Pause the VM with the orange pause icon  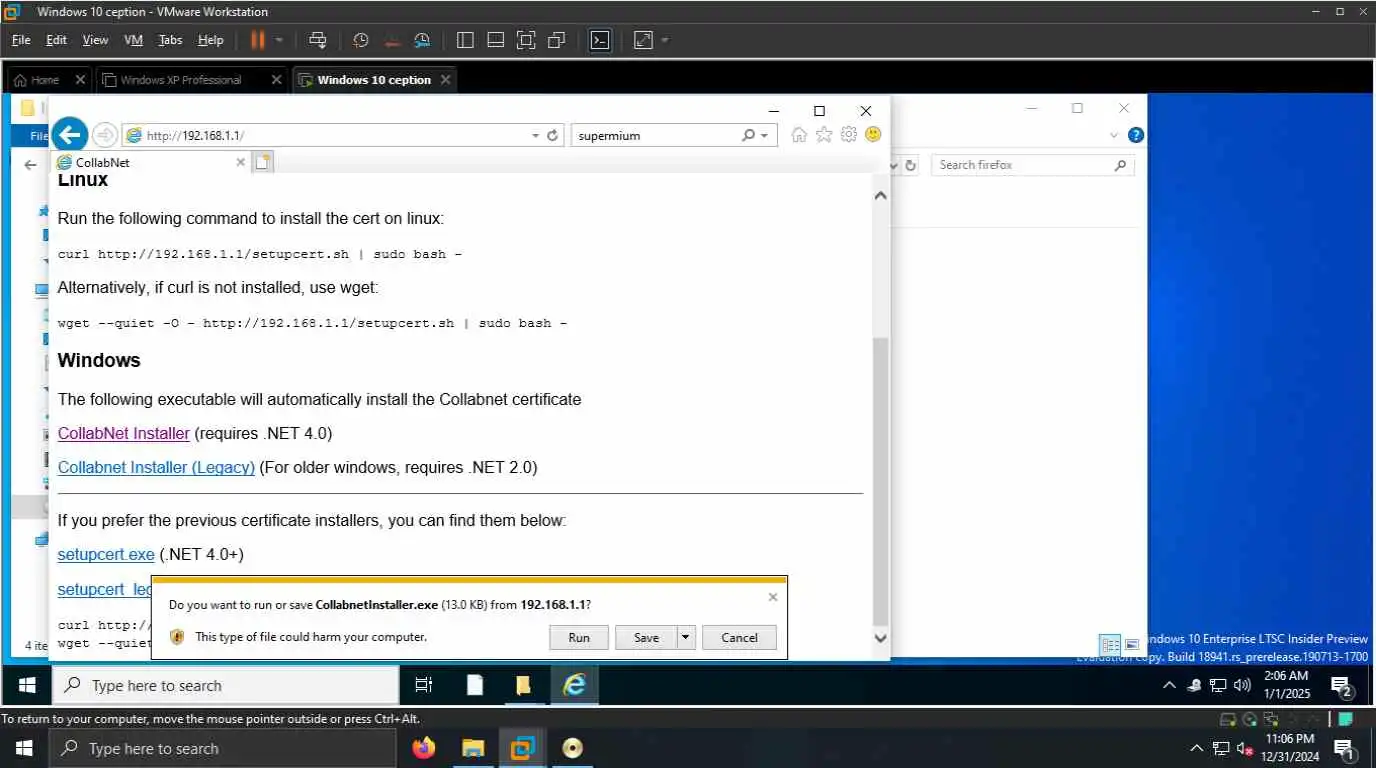pyautogui.click(x=258, y=40)
